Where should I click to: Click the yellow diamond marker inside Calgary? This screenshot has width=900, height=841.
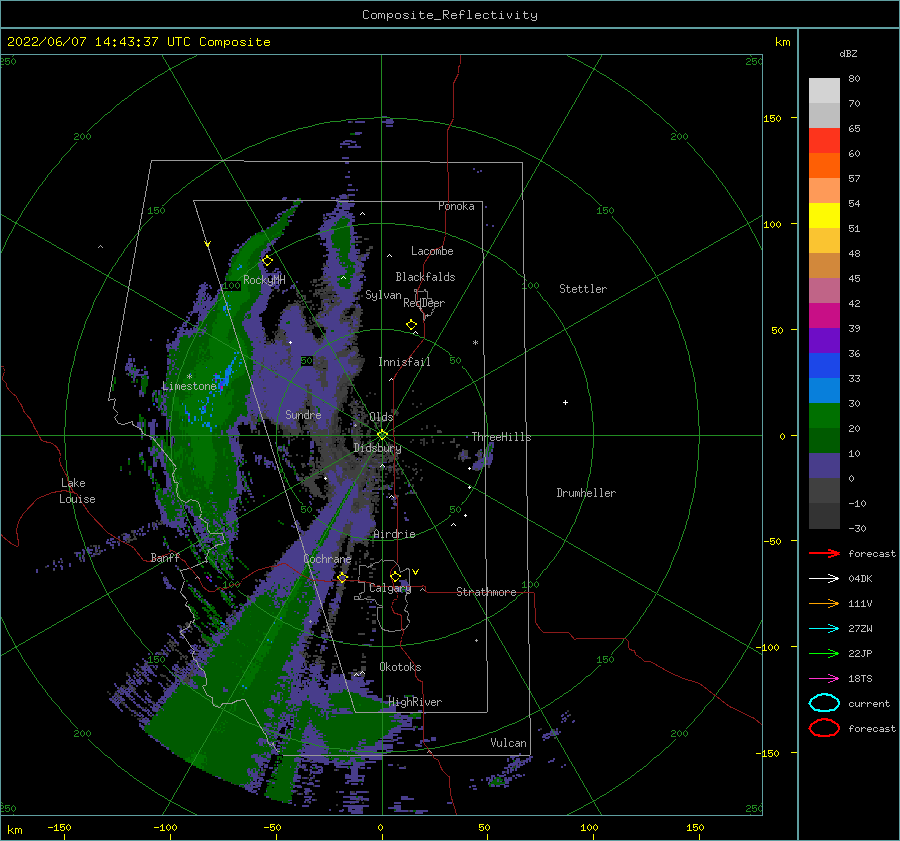395,576
